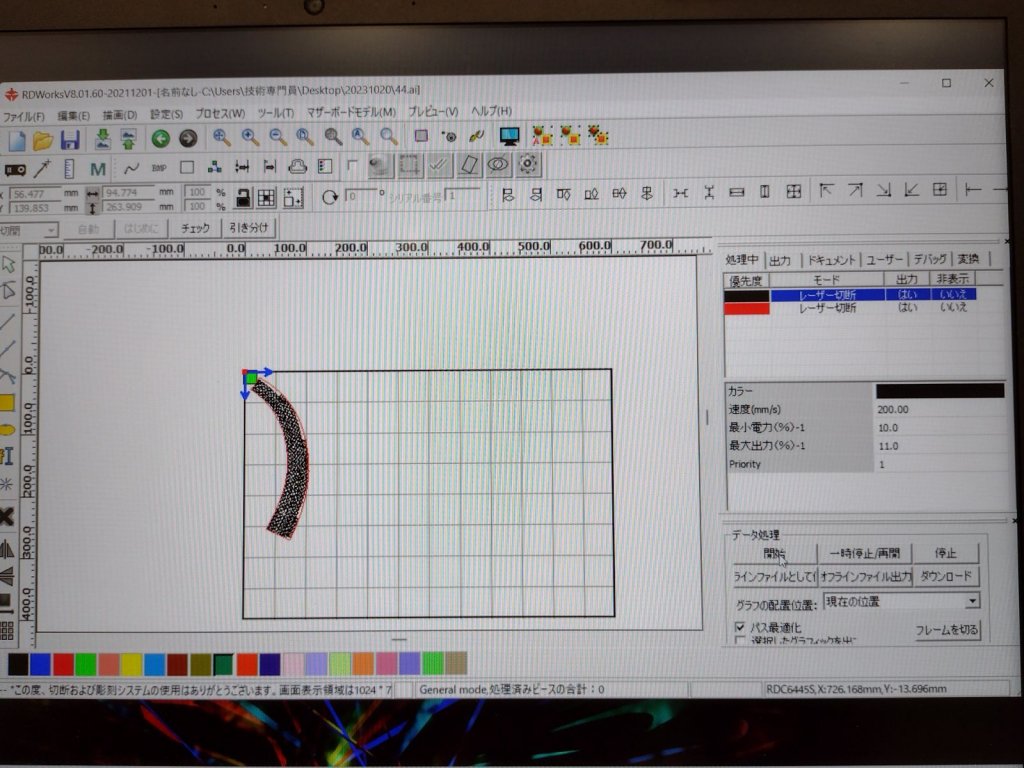Click the preview monitor icon in toolbar
The width and height of the screenshot is (1024, 768).
pos(510,137)
